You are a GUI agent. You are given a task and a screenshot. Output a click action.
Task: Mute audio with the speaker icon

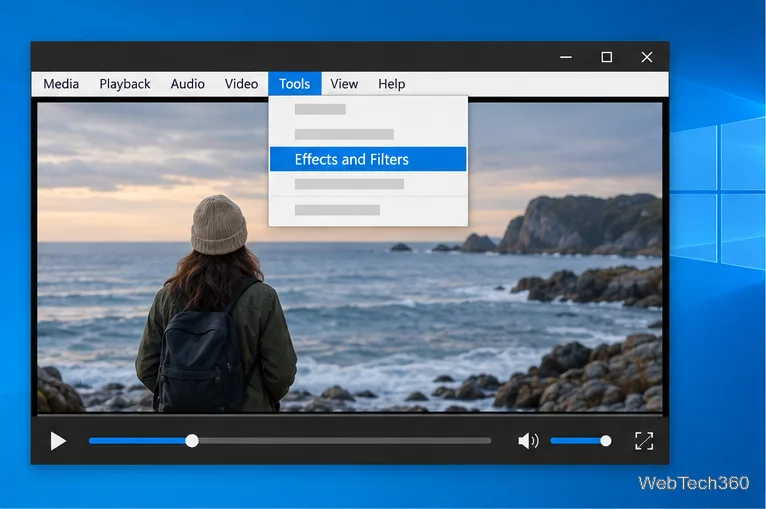528,441
